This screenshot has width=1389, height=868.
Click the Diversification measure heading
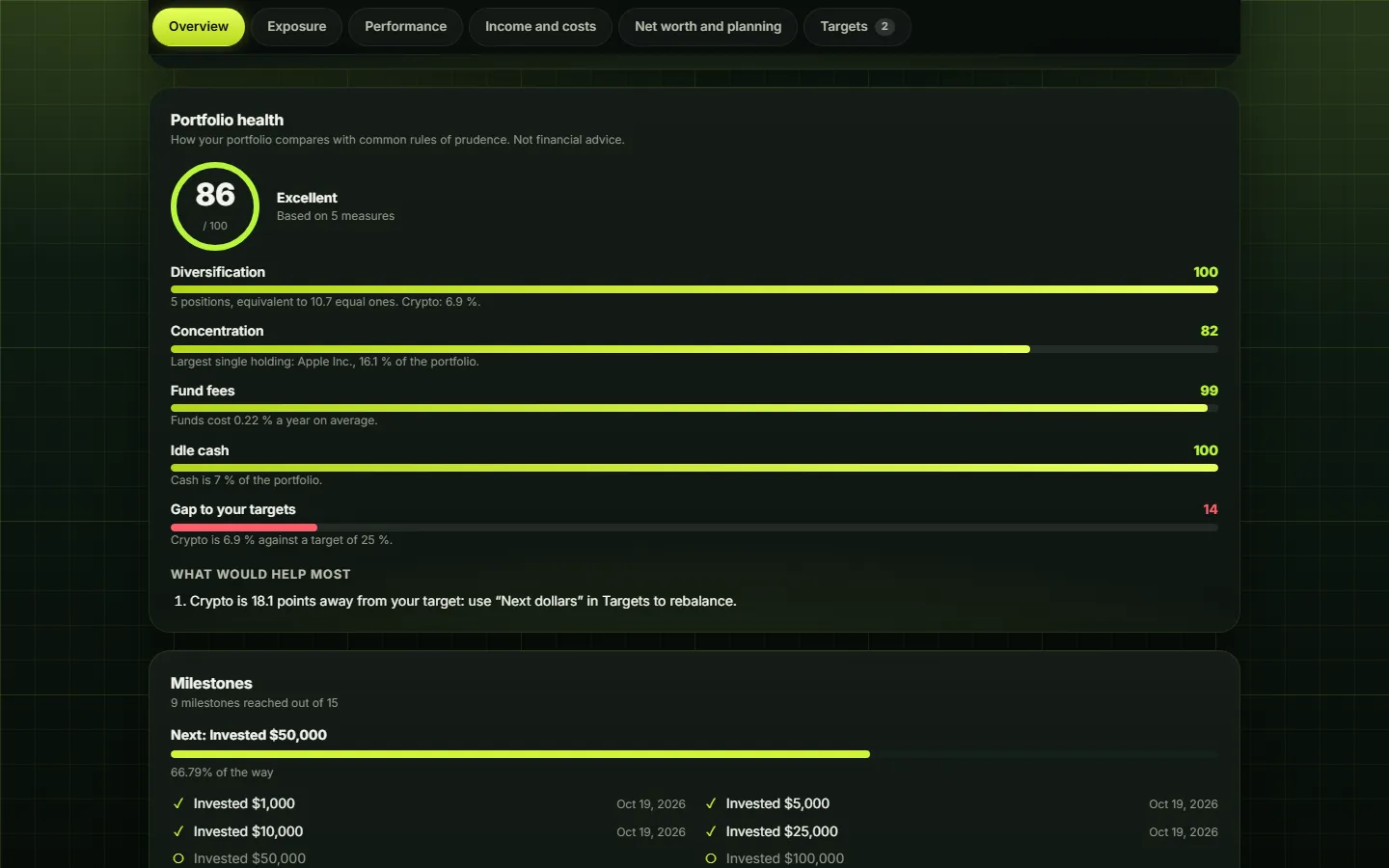click(x=218, y=272)
